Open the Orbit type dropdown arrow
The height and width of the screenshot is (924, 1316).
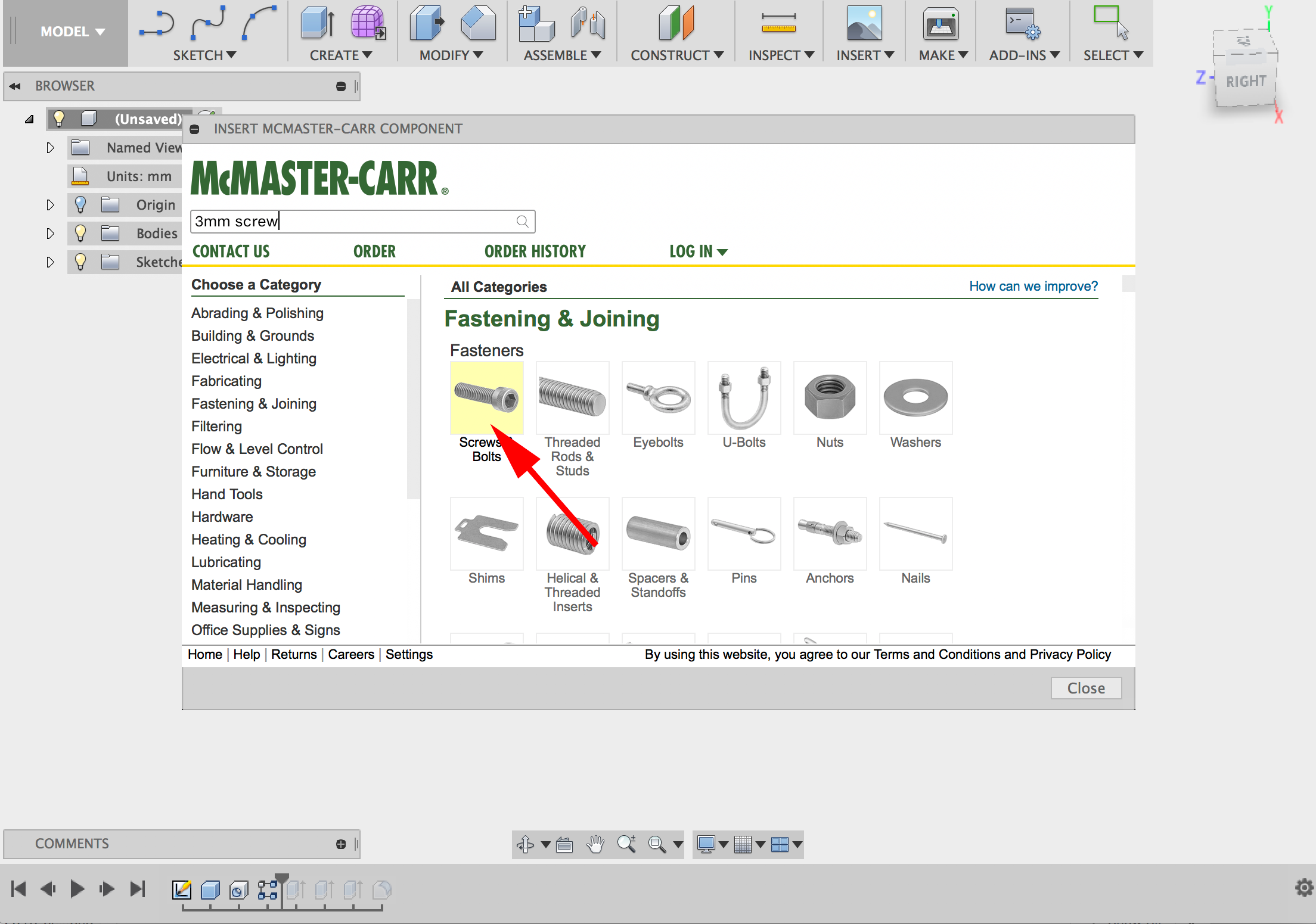pos(545,845)
